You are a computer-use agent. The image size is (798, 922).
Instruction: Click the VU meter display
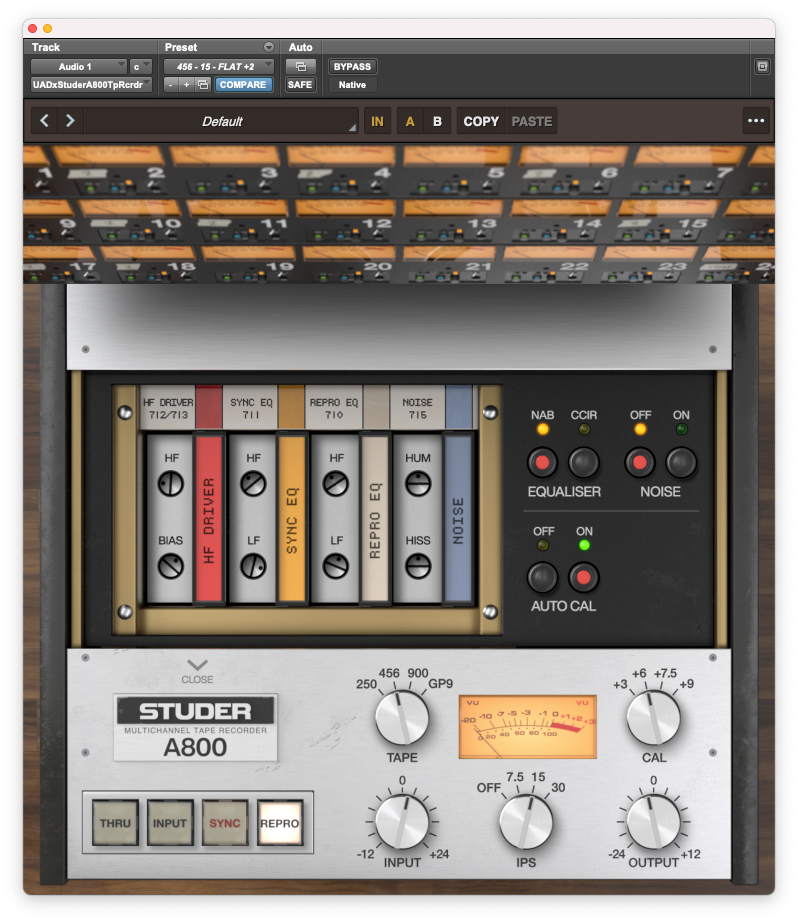pyautogui.click(x=527, y=727)
